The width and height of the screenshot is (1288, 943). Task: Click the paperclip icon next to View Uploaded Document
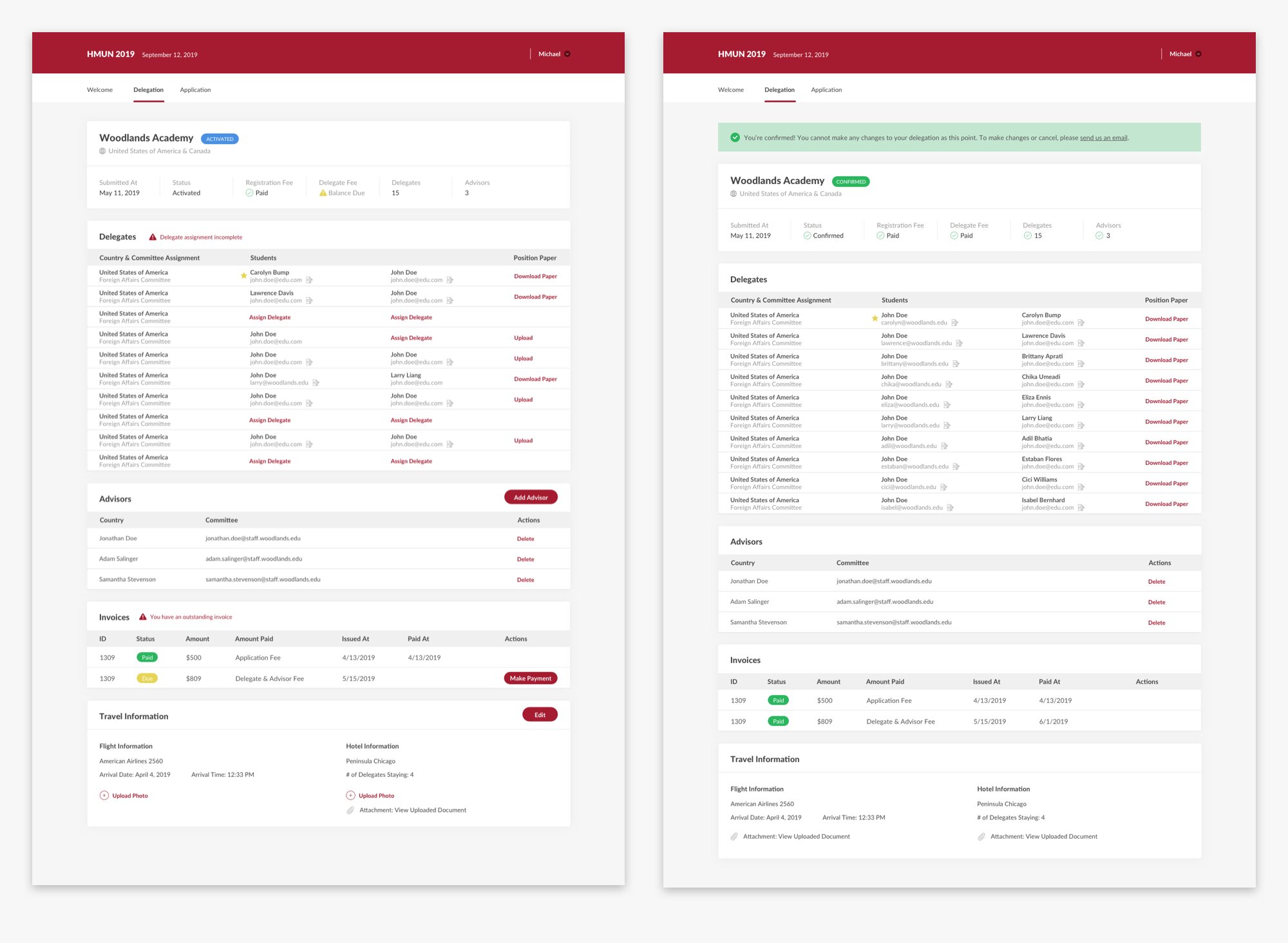pyautogui.click(x=350, y=810)
